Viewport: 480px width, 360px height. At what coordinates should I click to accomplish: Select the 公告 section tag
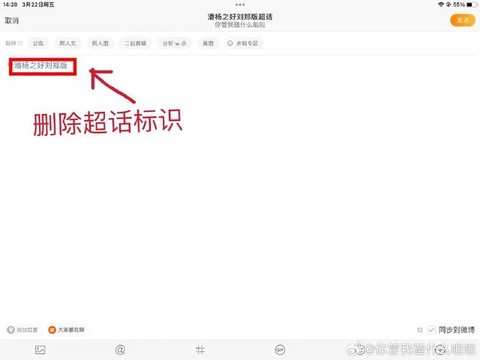pyautogui.click(x=38, y=43)
